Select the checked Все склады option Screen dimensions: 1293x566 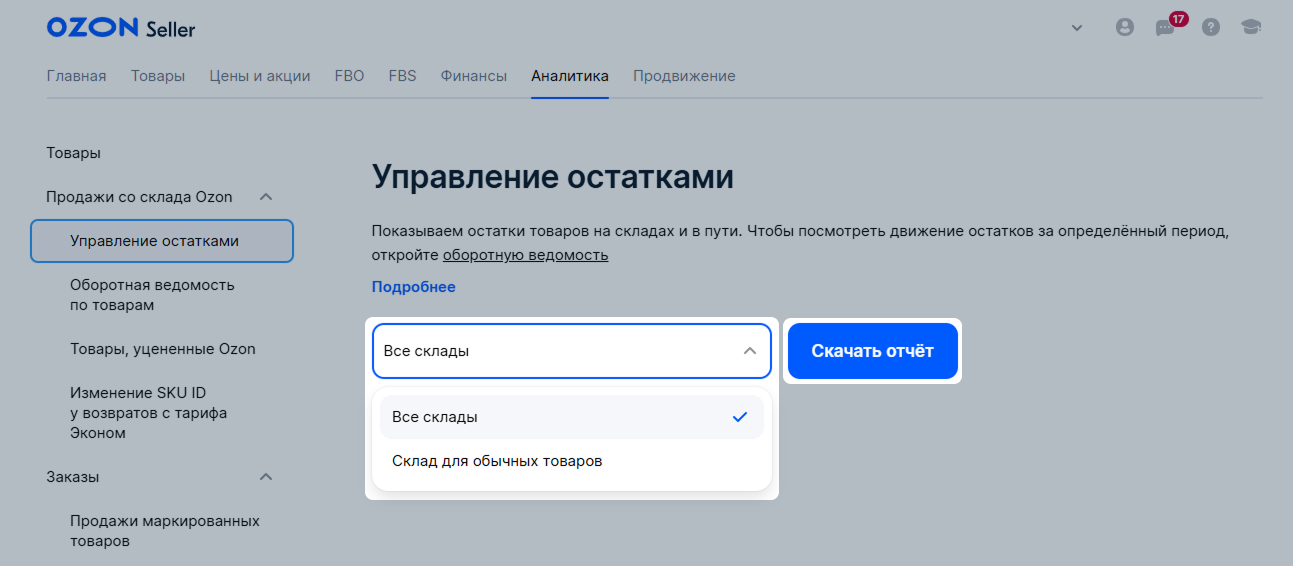[572, 417]
